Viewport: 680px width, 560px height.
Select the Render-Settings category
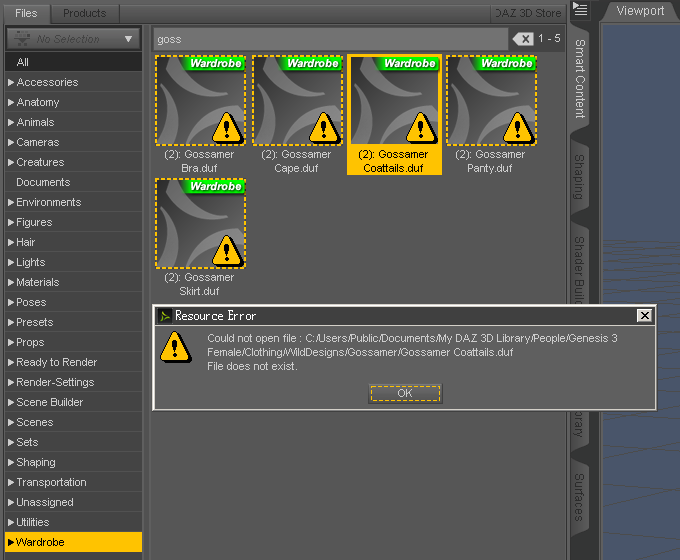73,382
